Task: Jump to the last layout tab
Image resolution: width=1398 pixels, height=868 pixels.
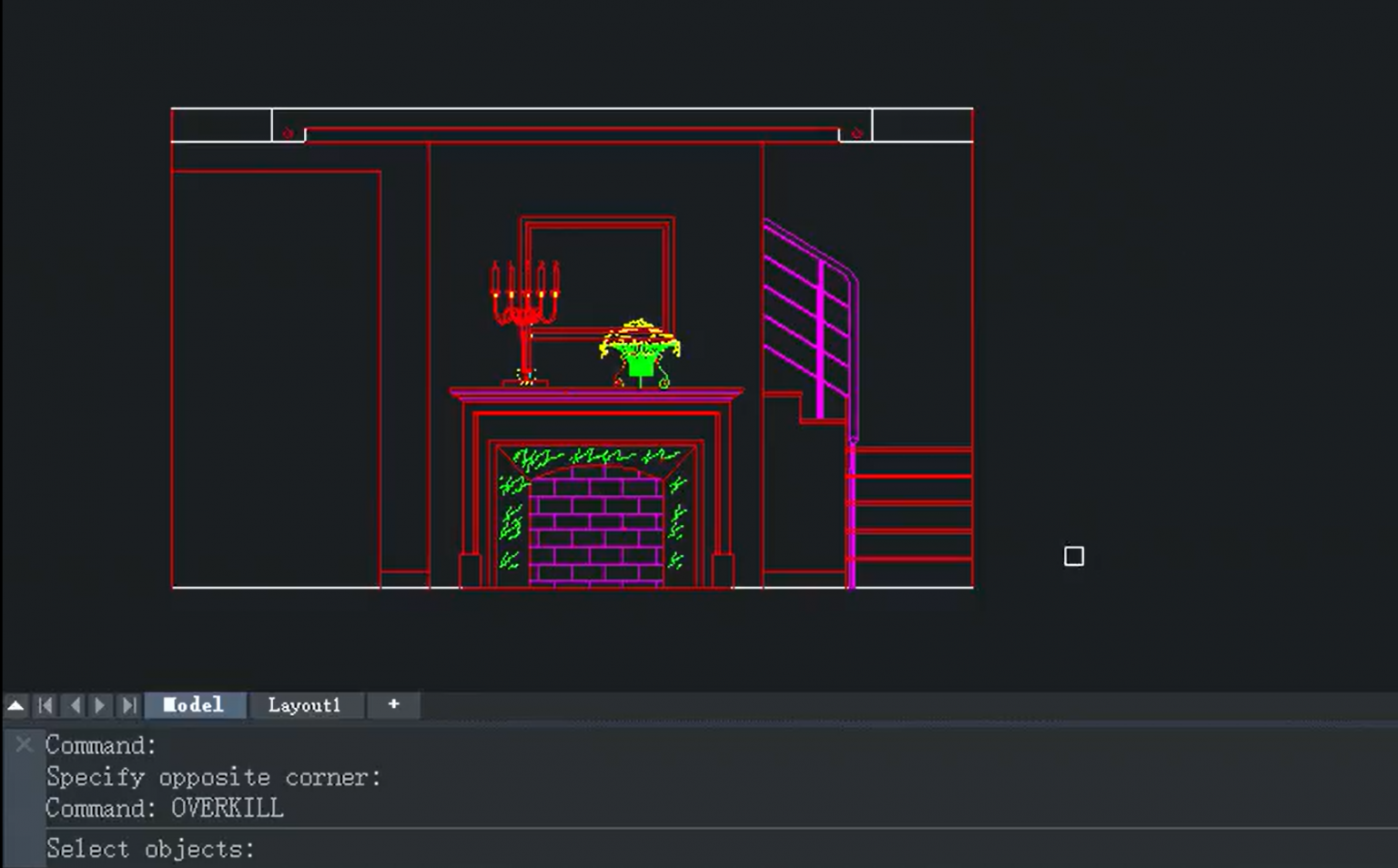Action: click(129, 705)
